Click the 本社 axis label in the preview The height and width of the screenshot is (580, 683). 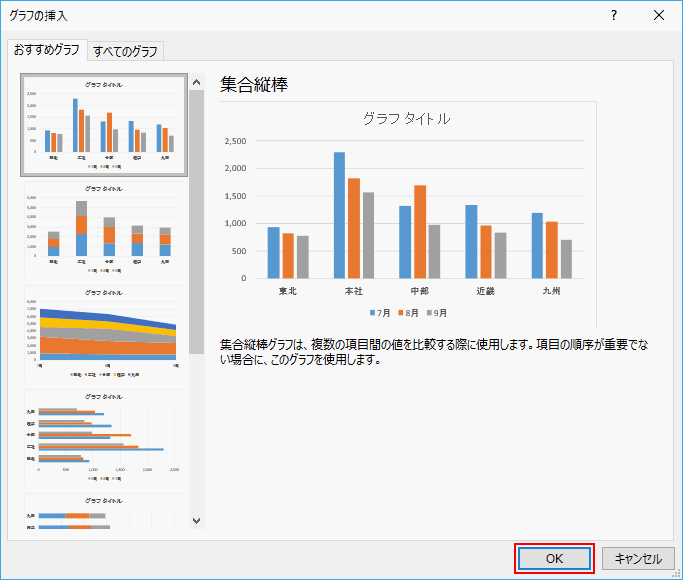coord(353,291)
